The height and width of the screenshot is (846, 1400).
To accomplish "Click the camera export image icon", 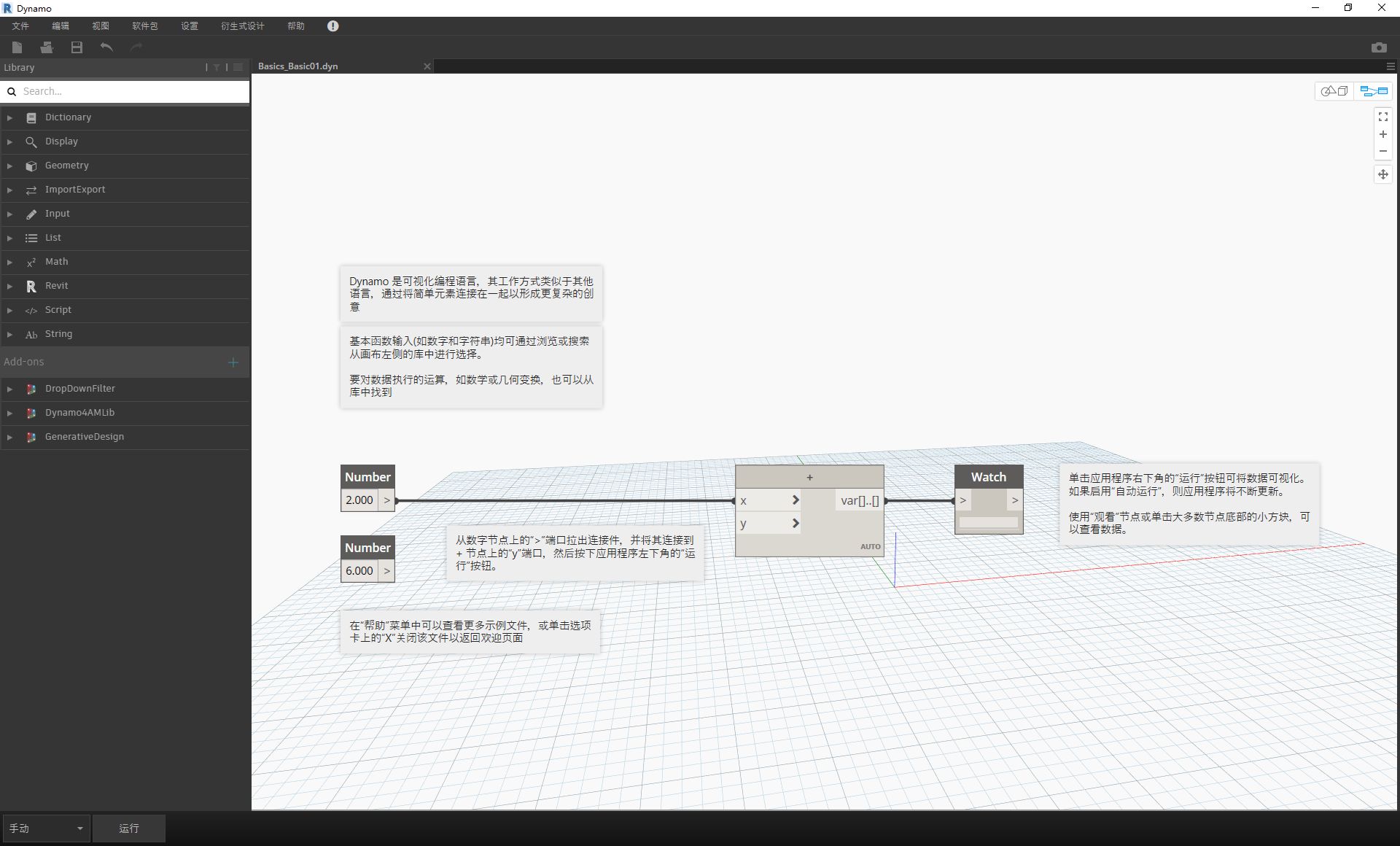I will coord(1378,47).
